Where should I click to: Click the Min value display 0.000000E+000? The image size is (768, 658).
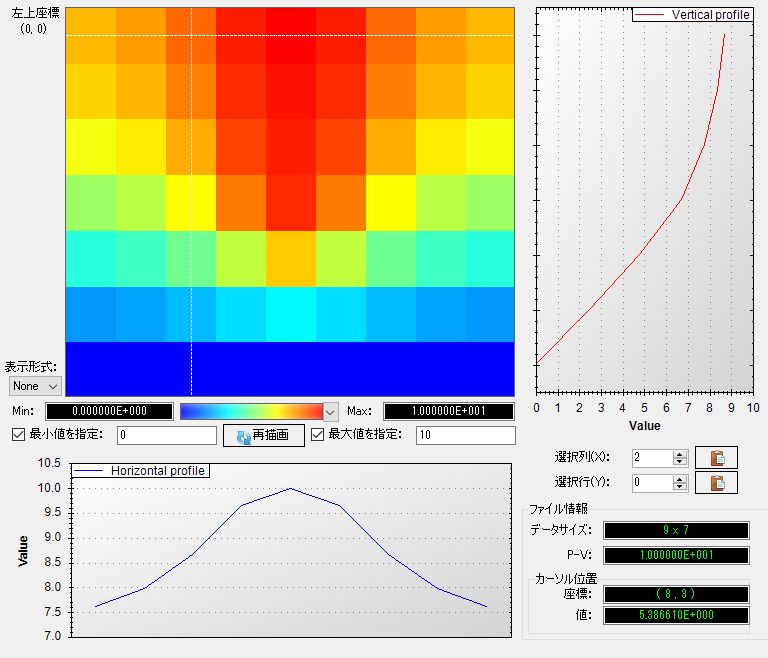(109, 411)
